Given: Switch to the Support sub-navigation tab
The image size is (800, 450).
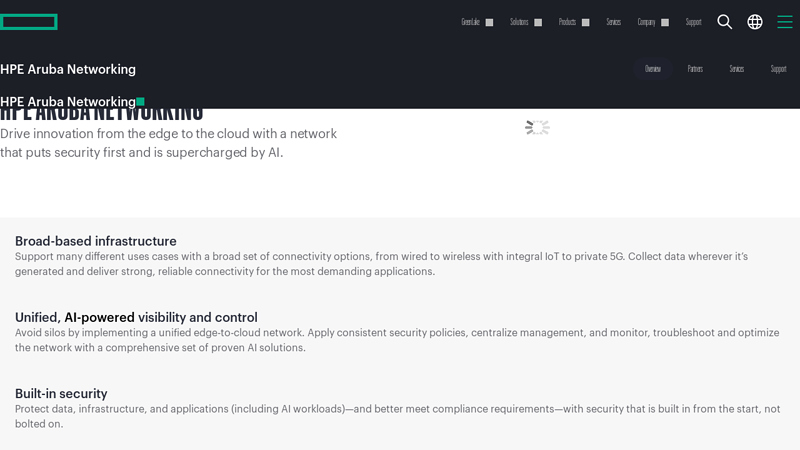Looking at the screenshot, I should coord(778,69).
